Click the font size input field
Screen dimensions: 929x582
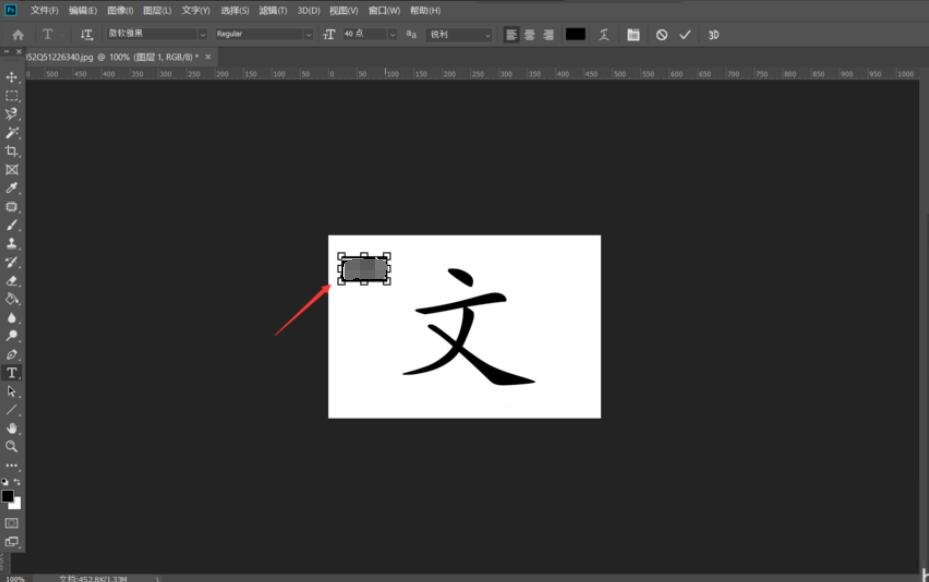point(362,34)
